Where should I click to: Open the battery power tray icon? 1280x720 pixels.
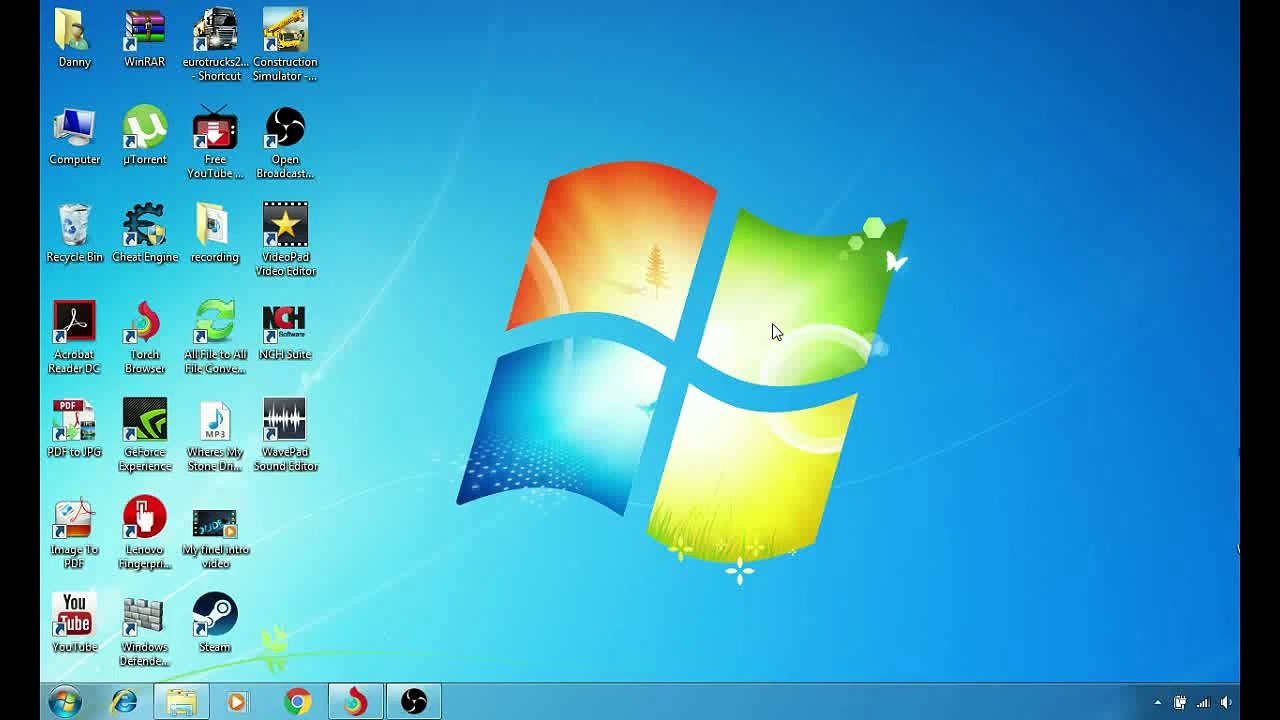(1181, 702)
